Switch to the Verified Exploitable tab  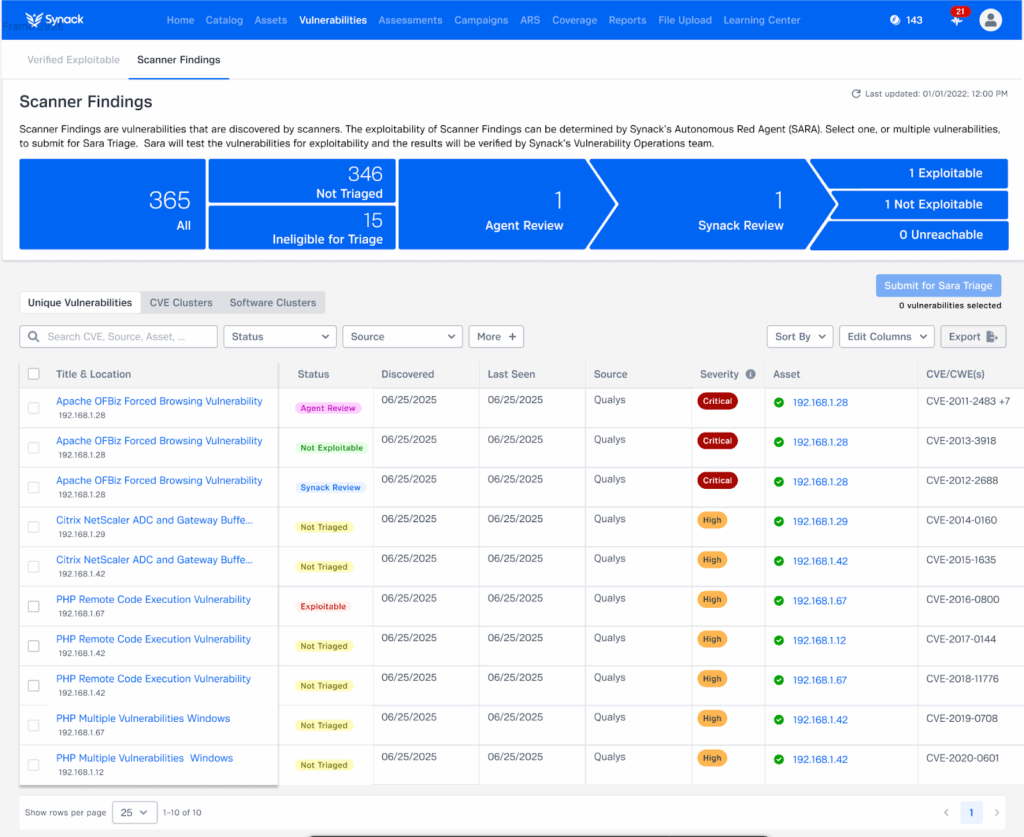pyautogui.click(x=73, y=60)
